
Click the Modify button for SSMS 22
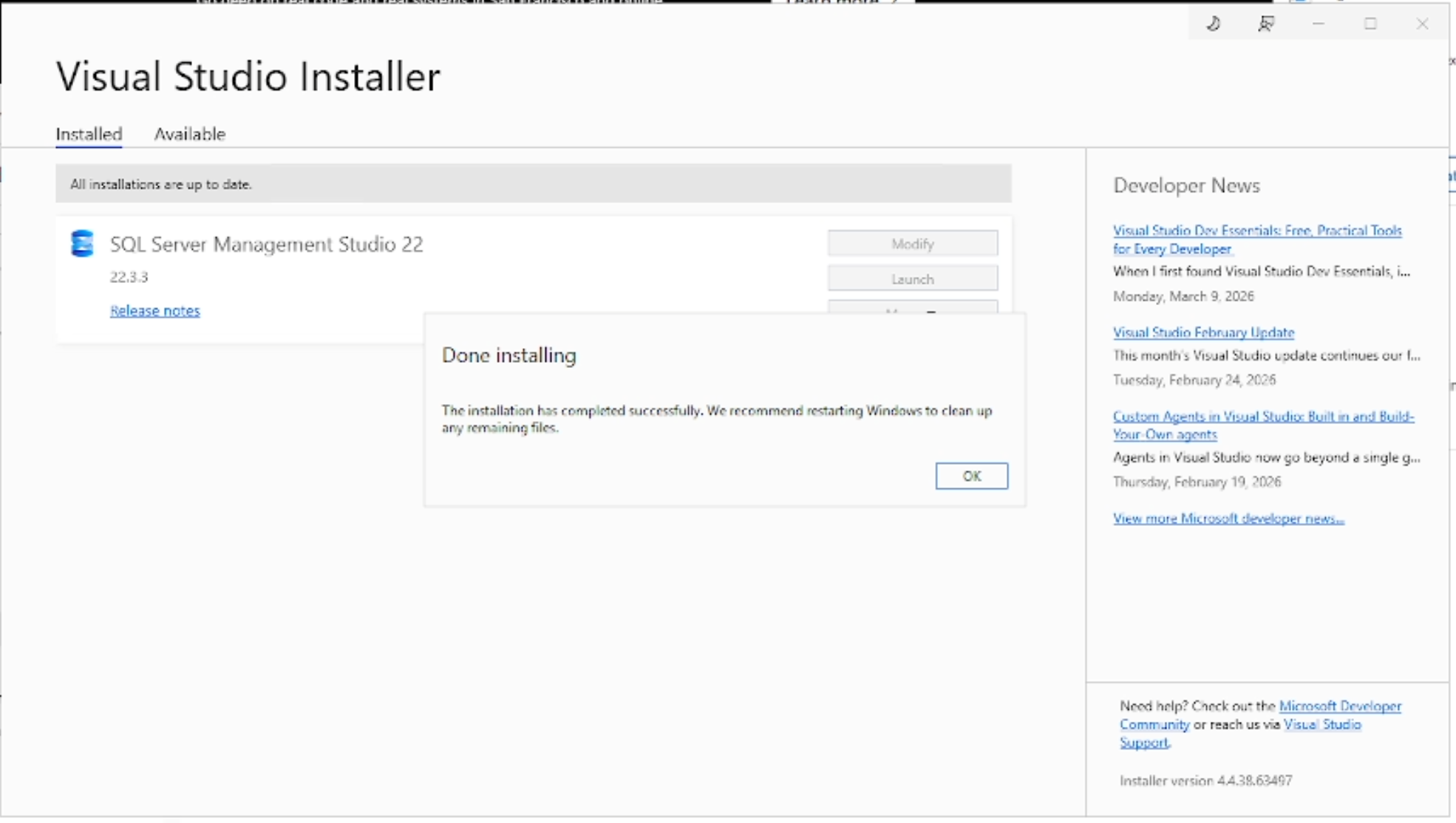[912, 243]
